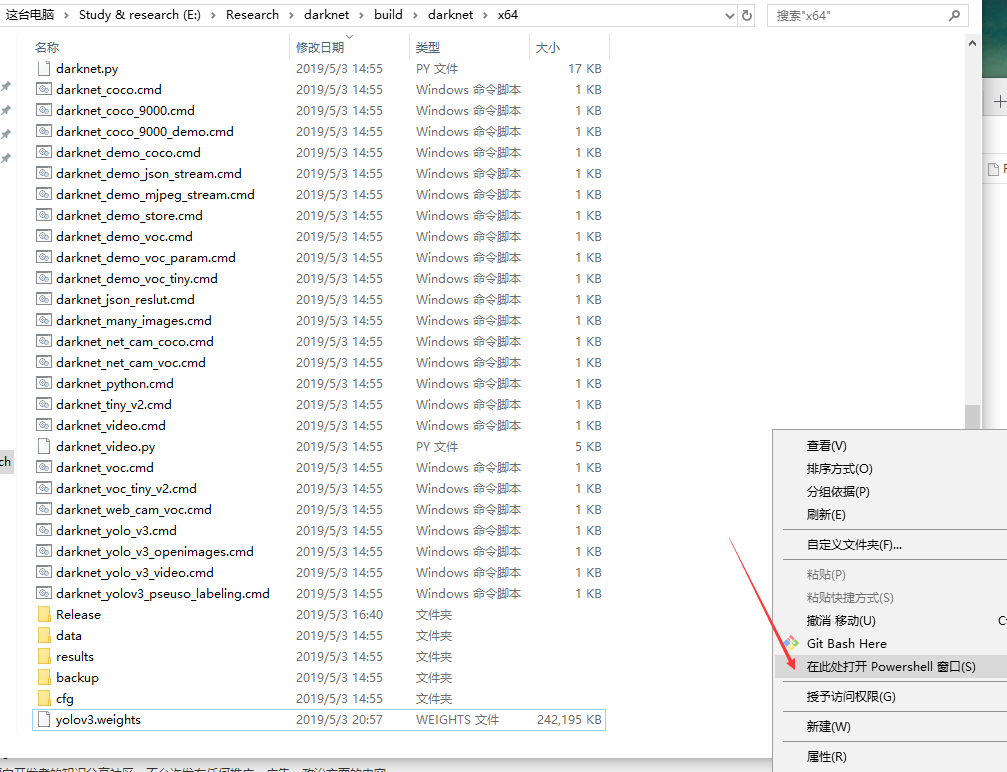Click the Git Bash Here icon
Image resolution: width=1007 pixels, height=772 pixels.
791,643
